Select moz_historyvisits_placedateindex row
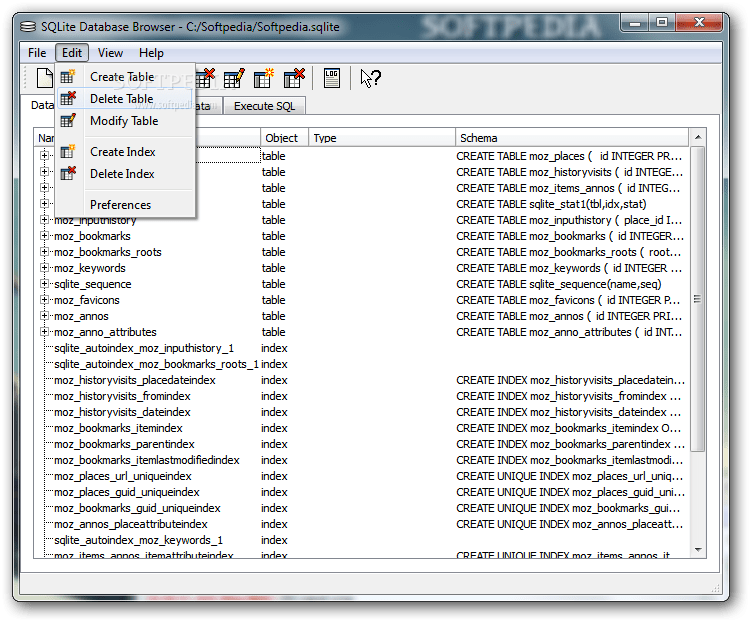The height and width of the screenshot is (622, 750). pyautogui.click(x=361, y=380)
